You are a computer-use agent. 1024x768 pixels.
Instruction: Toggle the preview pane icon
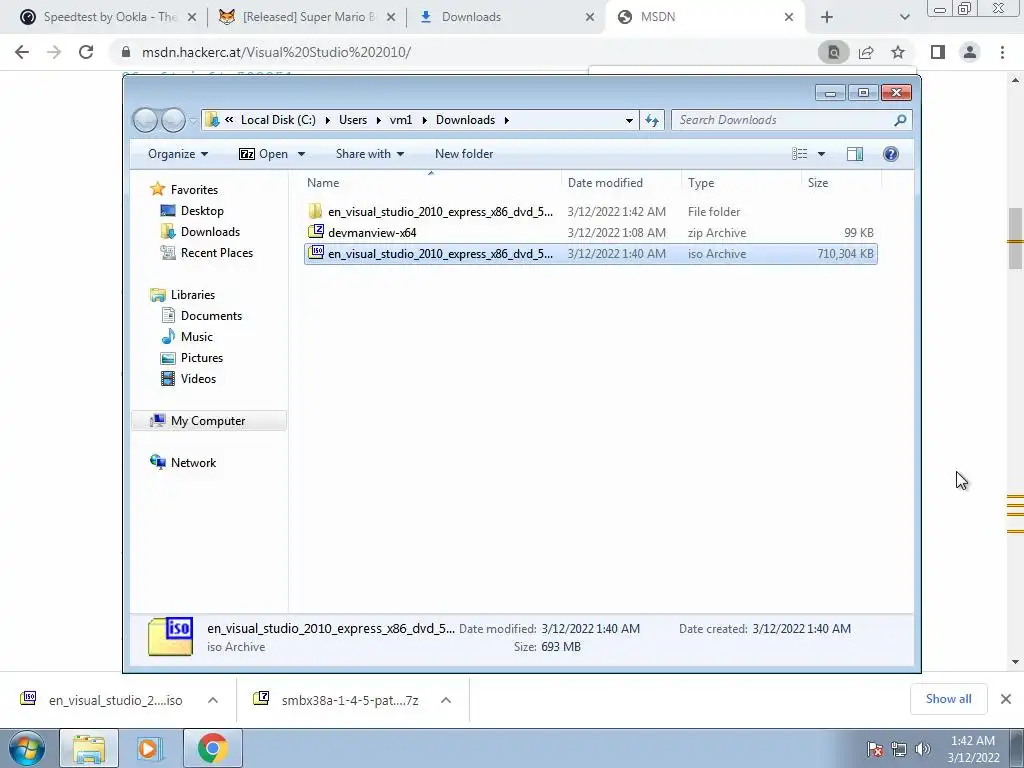[x=855, y=154]
